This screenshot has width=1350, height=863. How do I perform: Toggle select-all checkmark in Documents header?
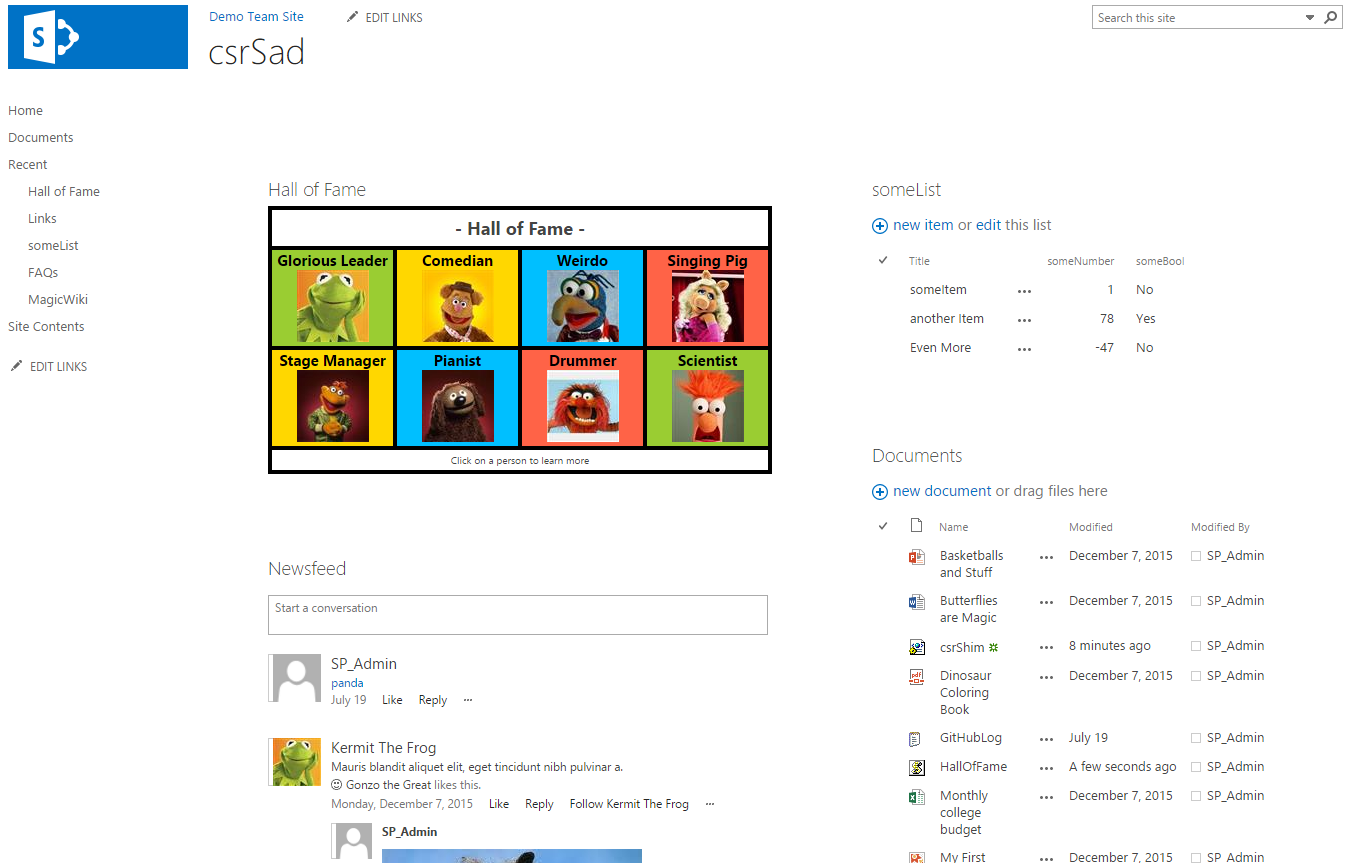pos(883,527)
